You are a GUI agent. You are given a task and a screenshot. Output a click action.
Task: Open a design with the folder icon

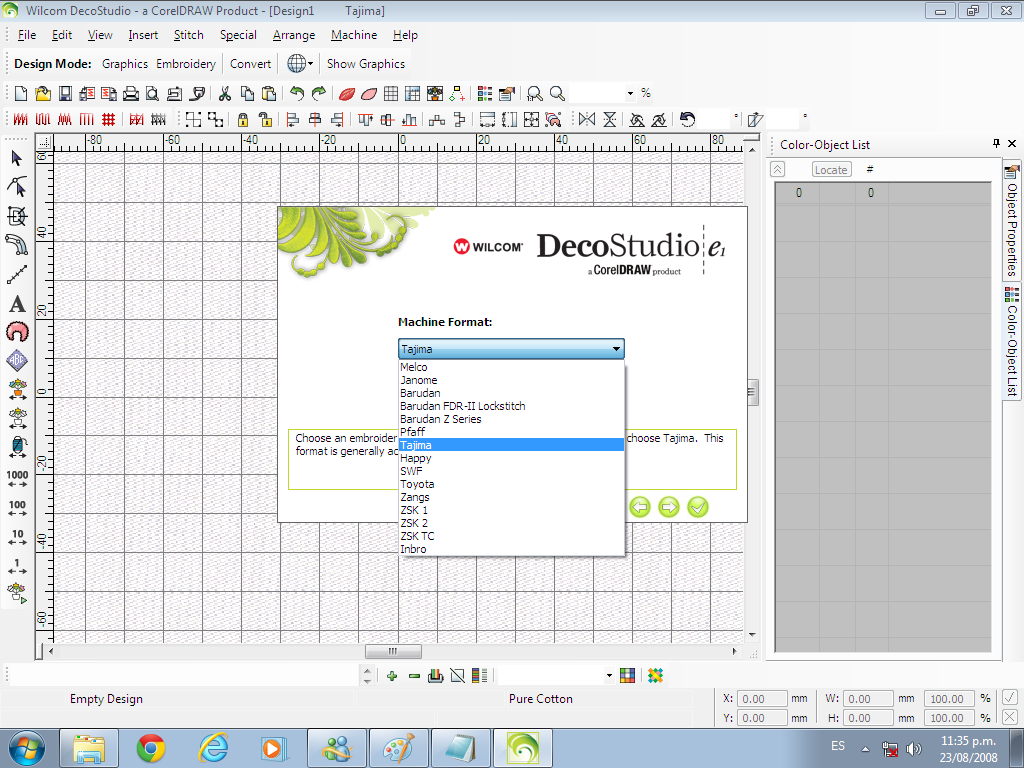tap(43, 93)
